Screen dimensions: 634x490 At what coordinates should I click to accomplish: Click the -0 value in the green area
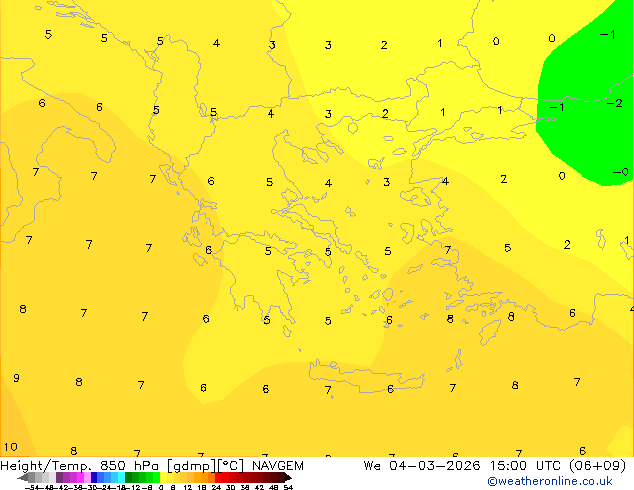tap(621, 172)
